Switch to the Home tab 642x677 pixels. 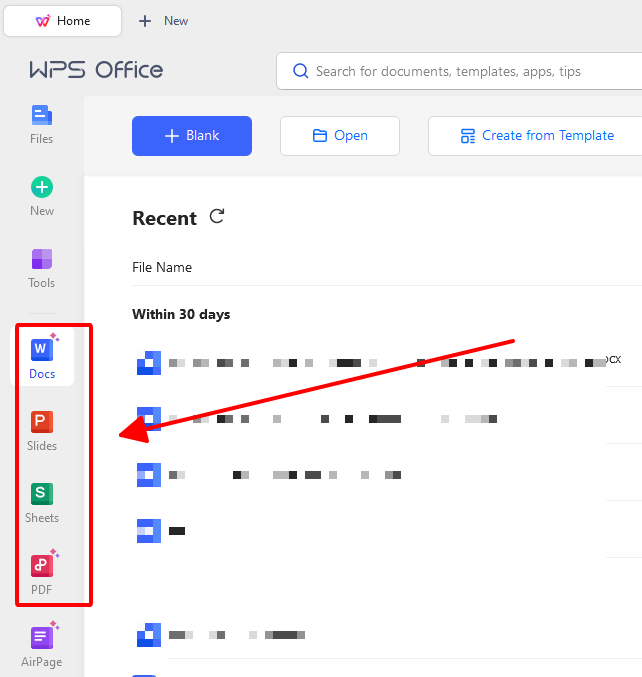(63, 21)
